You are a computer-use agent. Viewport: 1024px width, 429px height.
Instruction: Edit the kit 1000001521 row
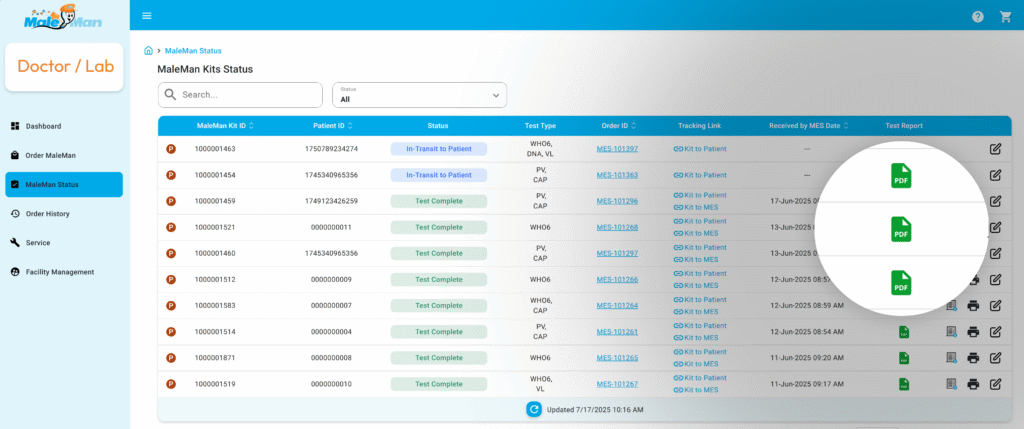[995, 227]
